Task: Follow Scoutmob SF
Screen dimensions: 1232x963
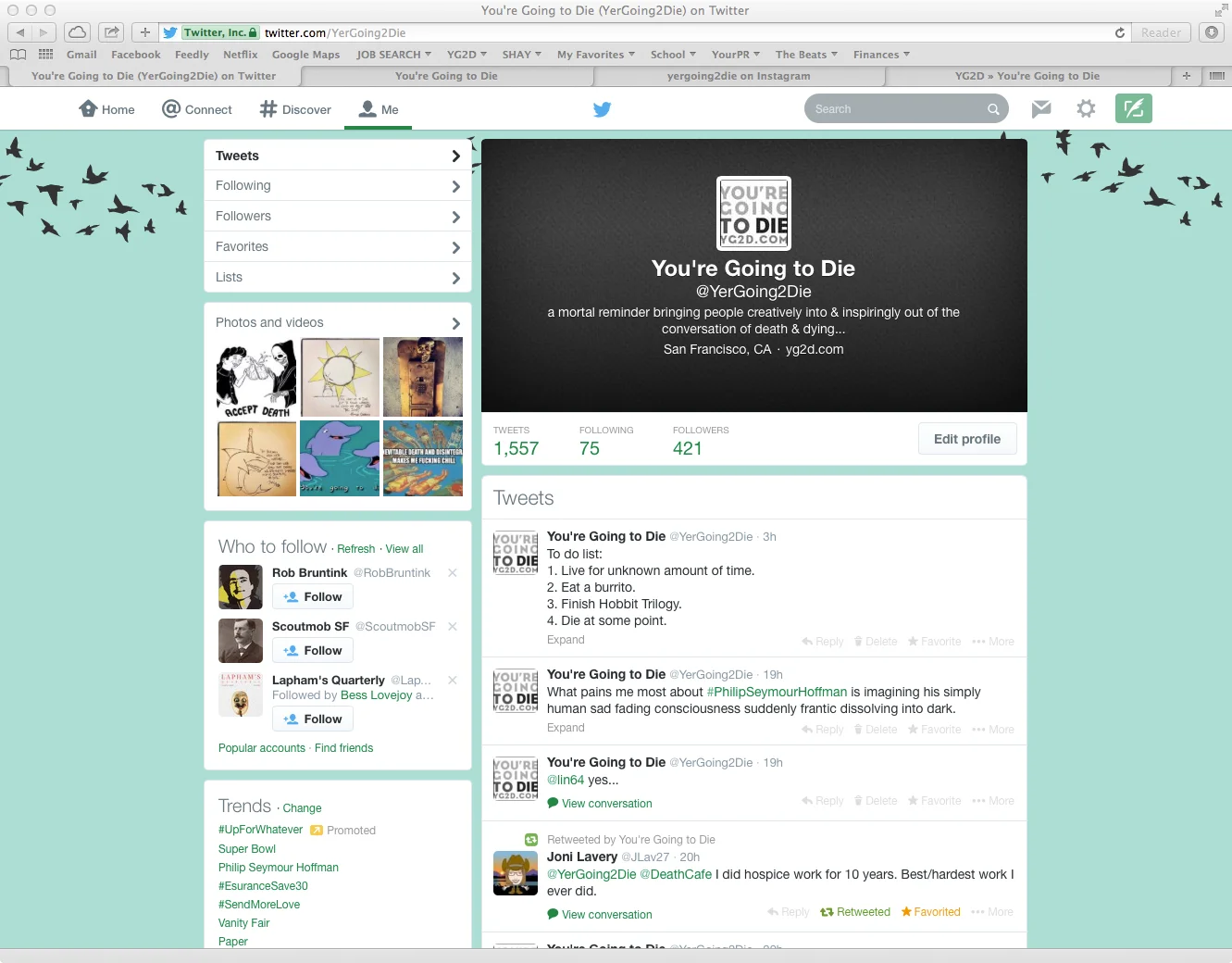Action: pyautogui.click(x=313, y=651)
